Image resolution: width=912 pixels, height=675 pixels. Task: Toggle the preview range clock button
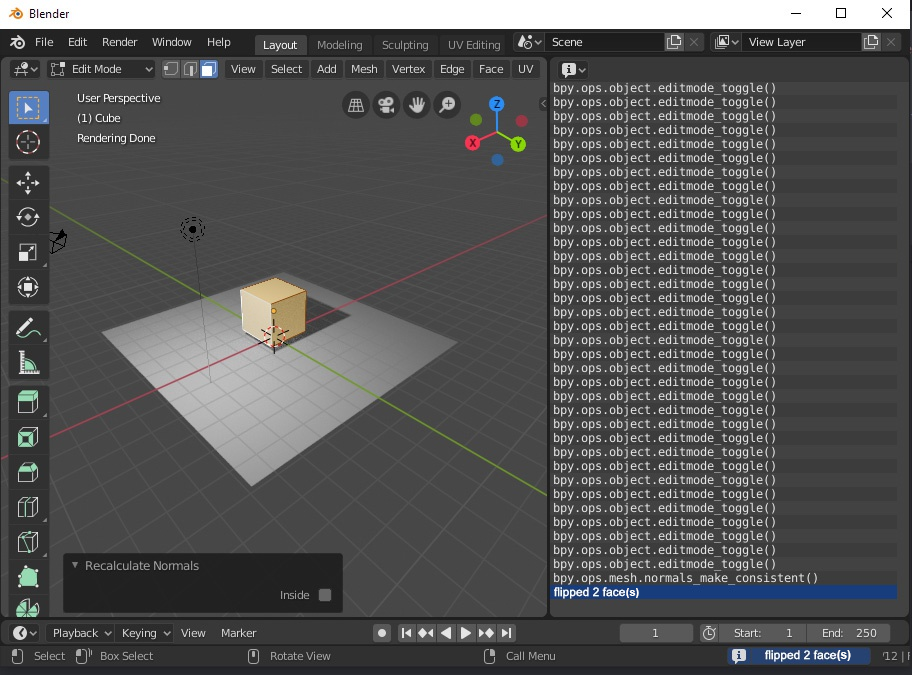click(708, 633)
